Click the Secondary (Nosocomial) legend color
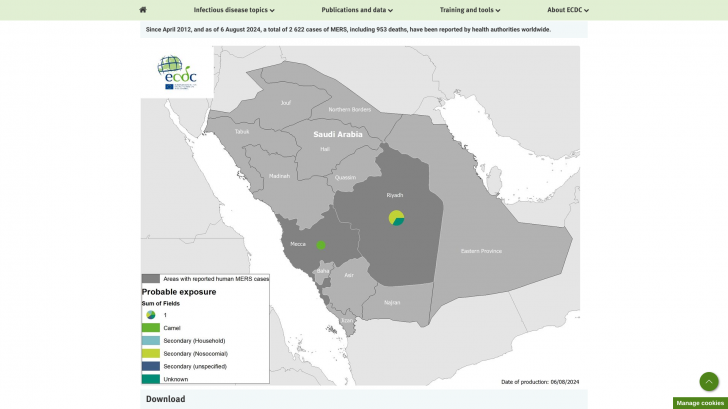Viewport: 728px width, 409px height. coord(151,354)
